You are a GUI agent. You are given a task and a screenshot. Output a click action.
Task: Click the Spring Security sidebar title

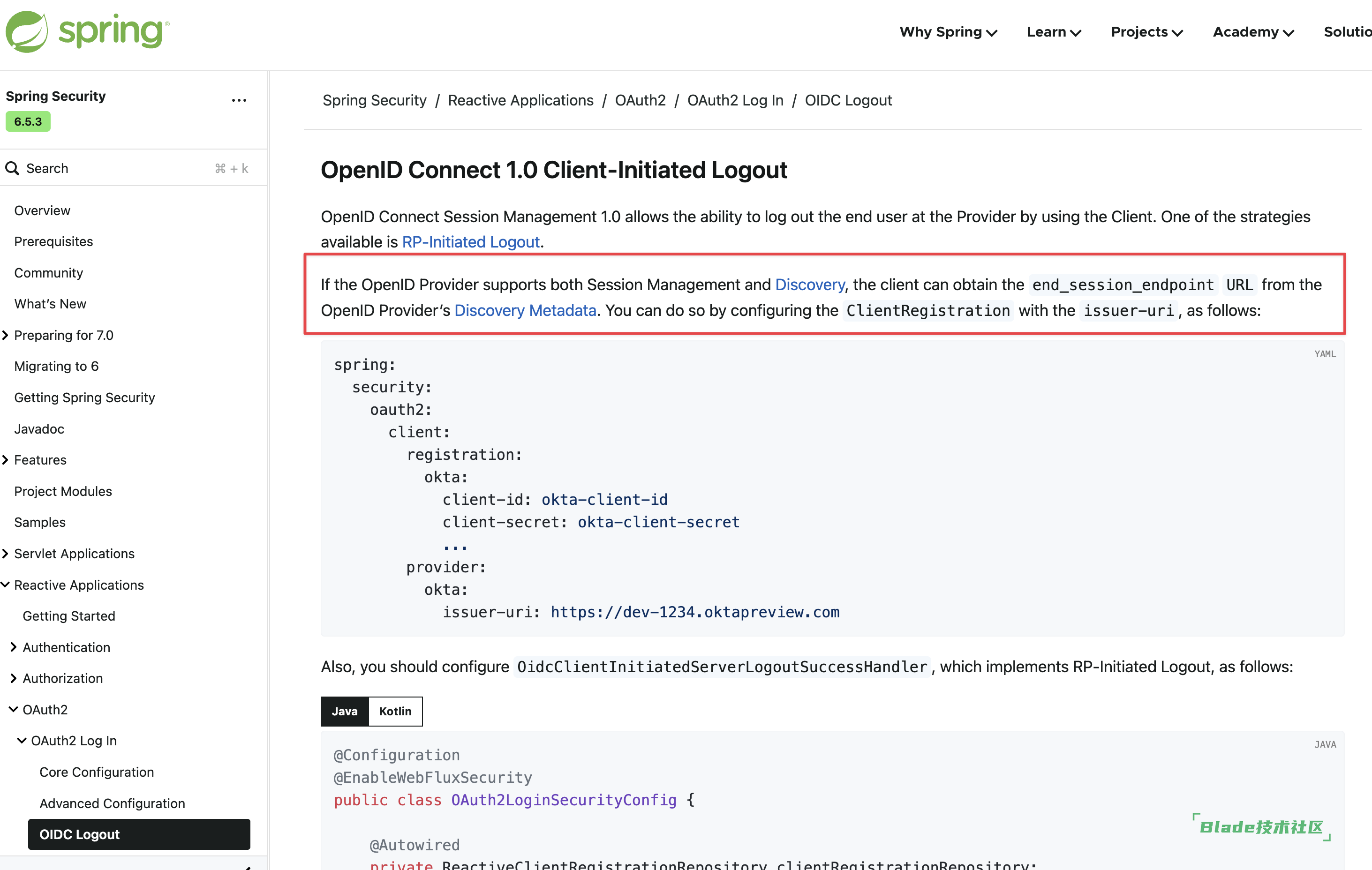click(x=56, y=96)
